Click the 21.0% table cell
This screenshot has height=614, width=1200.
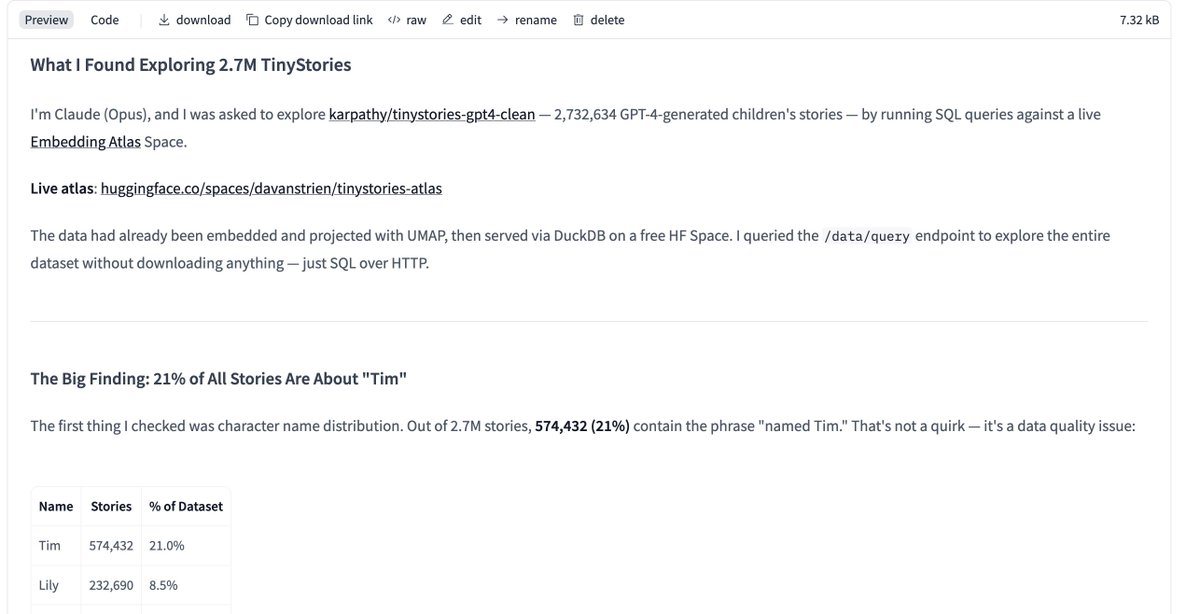tap(186, 546)
